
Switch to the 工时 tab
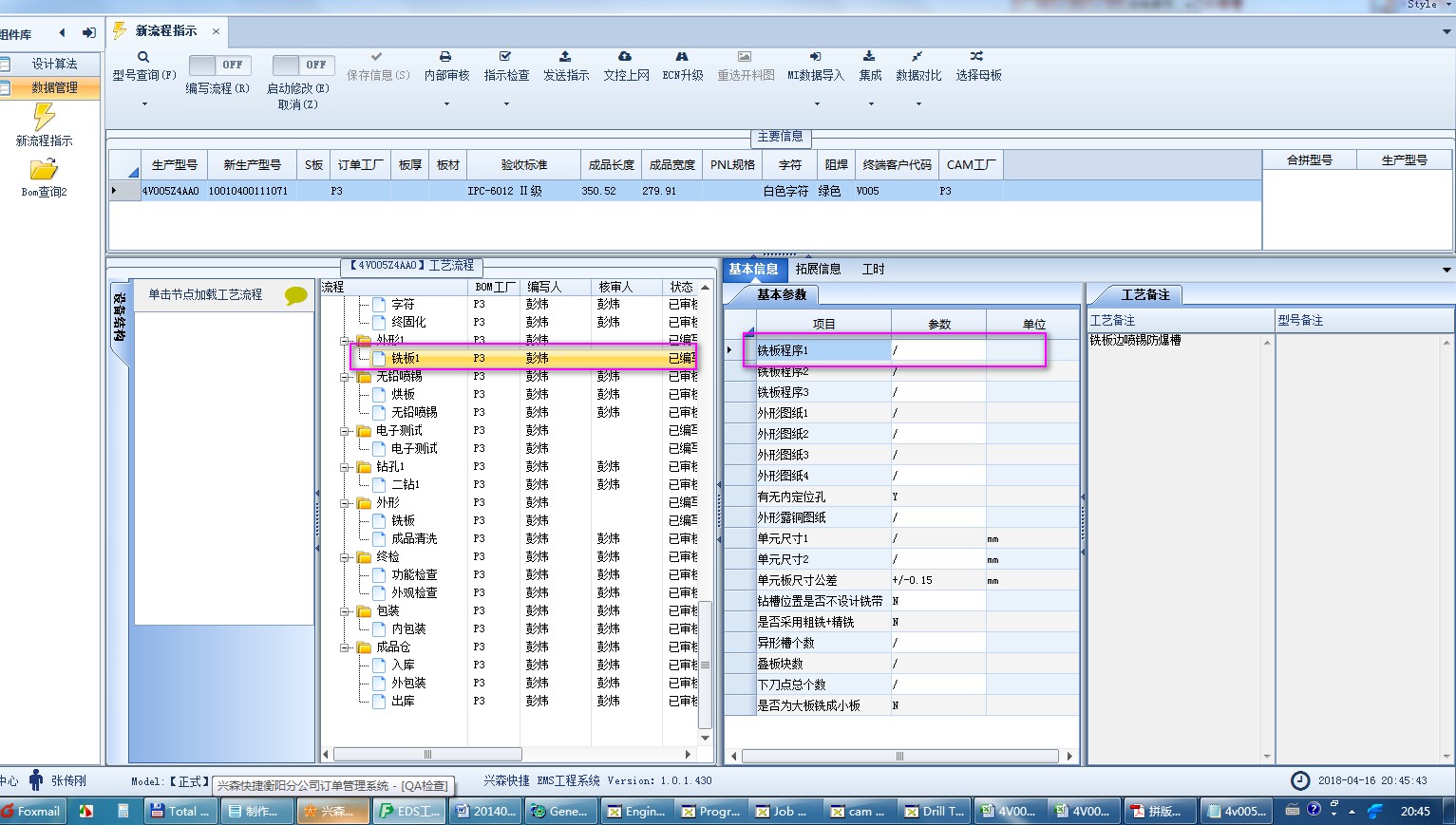873,269
